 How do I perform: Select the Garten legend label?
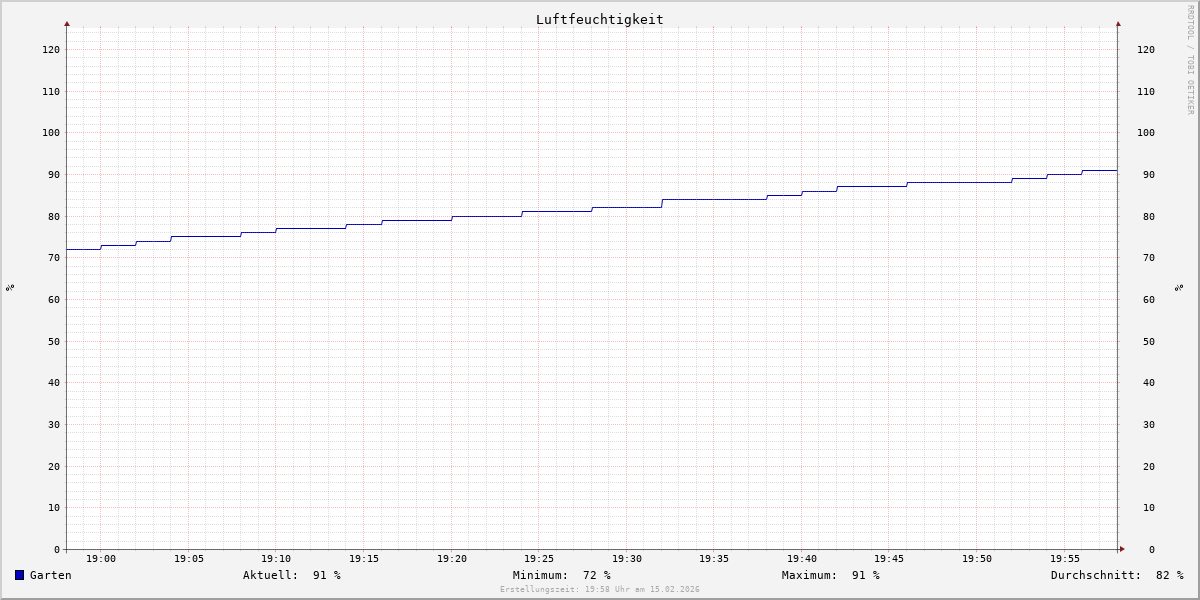[50, 575]
